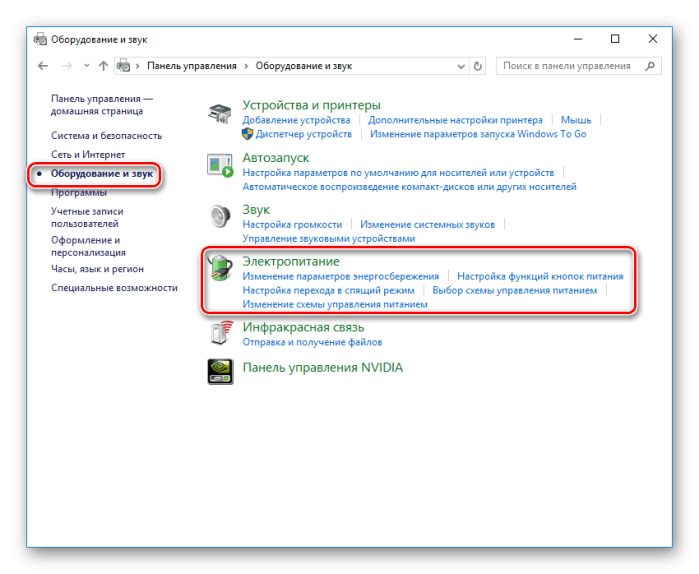Click the Мышь link
This screenshot has height=574, width=699.
coord(576,120)
